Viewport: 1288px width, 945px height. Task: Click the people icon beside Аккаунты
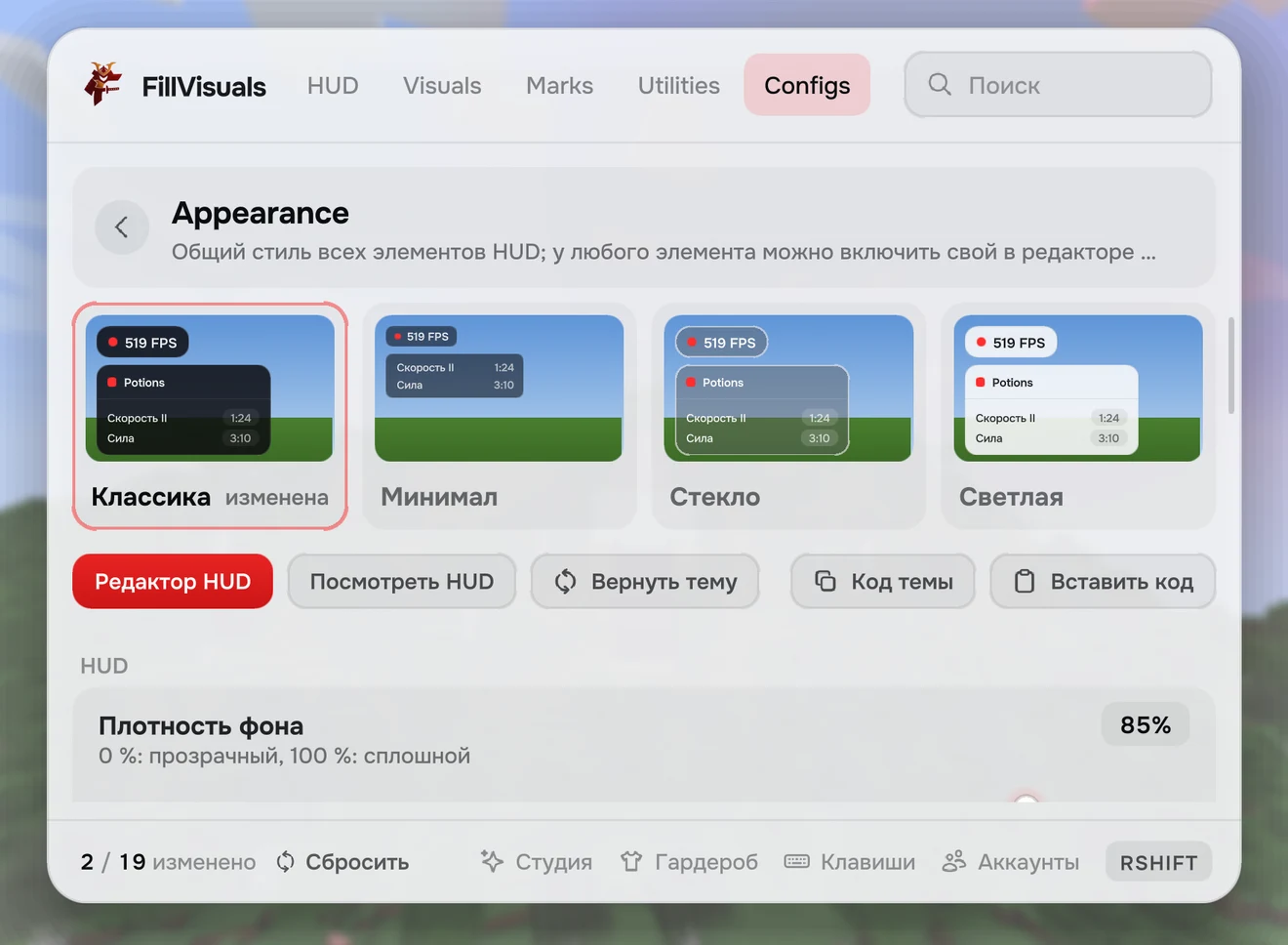click(x=953, y=861)
